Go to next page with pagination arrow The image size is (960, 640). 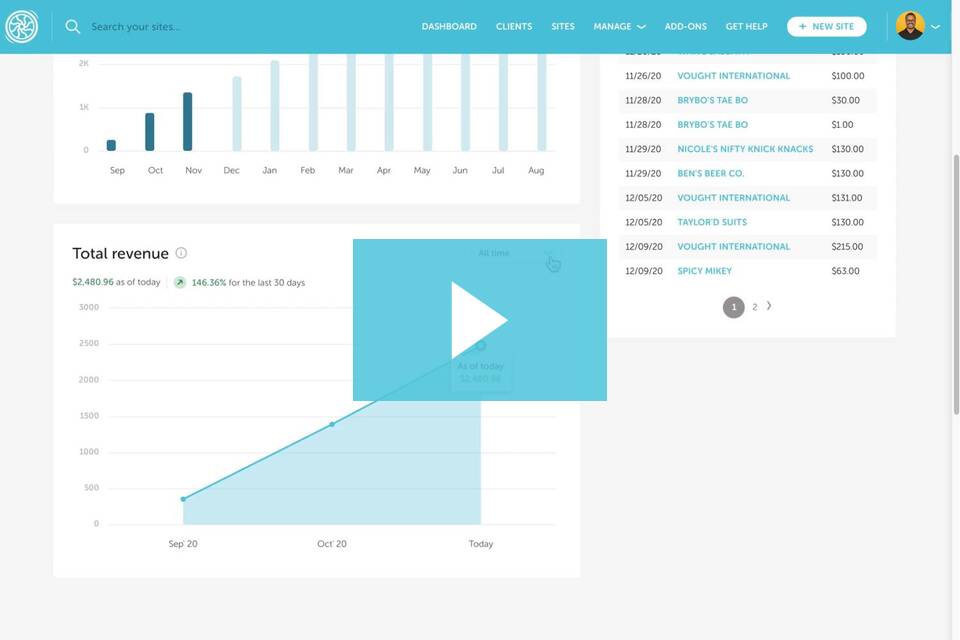point(769,306)
